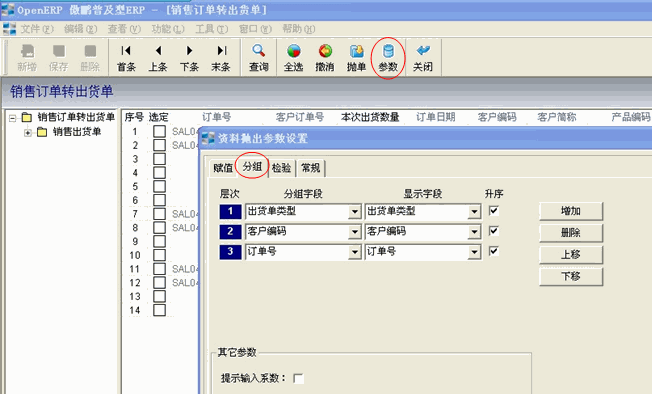
Task: Toggle 选定 checkbox in row 1
Action: pos(159,131)
